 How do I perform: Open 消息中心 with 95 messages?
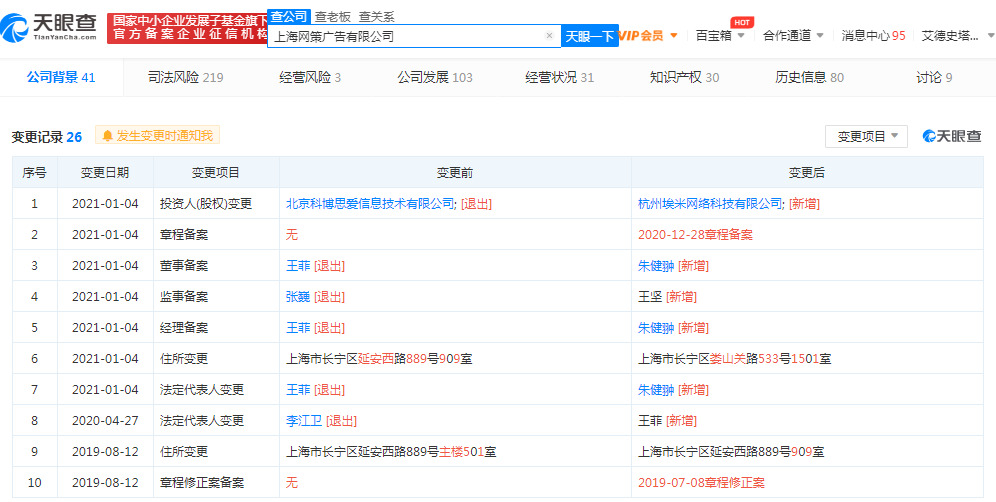coord(873,36)
